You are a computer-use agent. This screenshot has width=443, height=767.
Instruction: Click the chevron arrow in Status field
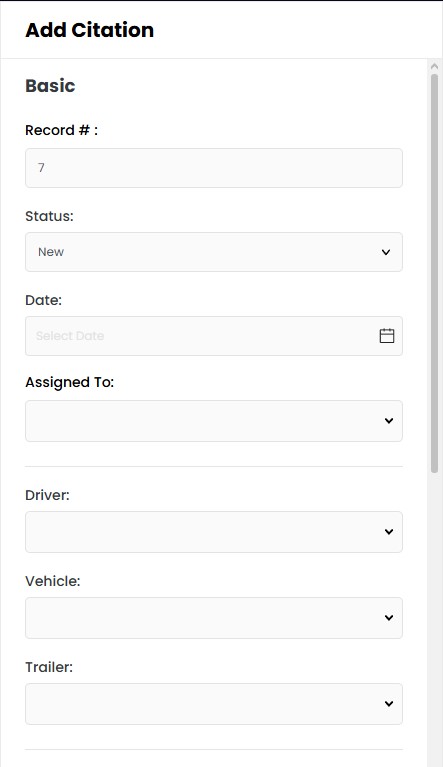[386, 252]
